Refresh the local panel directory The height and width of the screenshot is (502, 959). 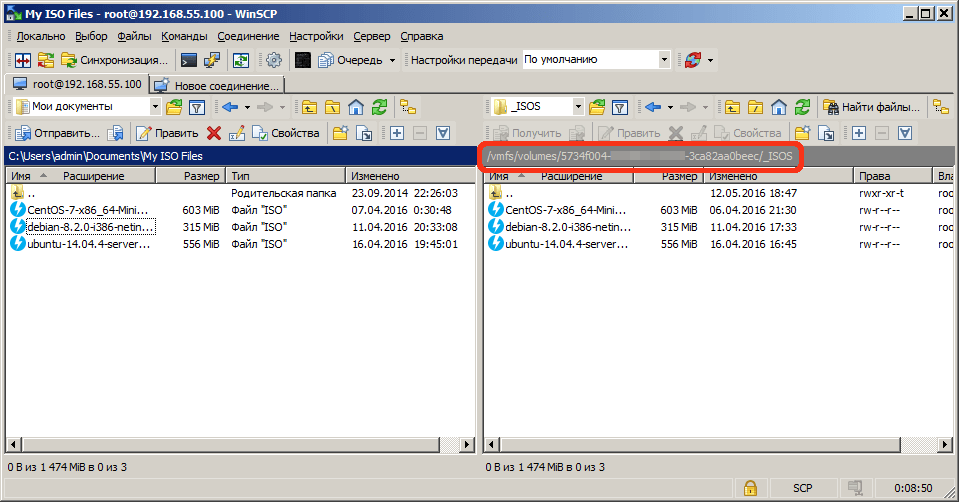379,107
